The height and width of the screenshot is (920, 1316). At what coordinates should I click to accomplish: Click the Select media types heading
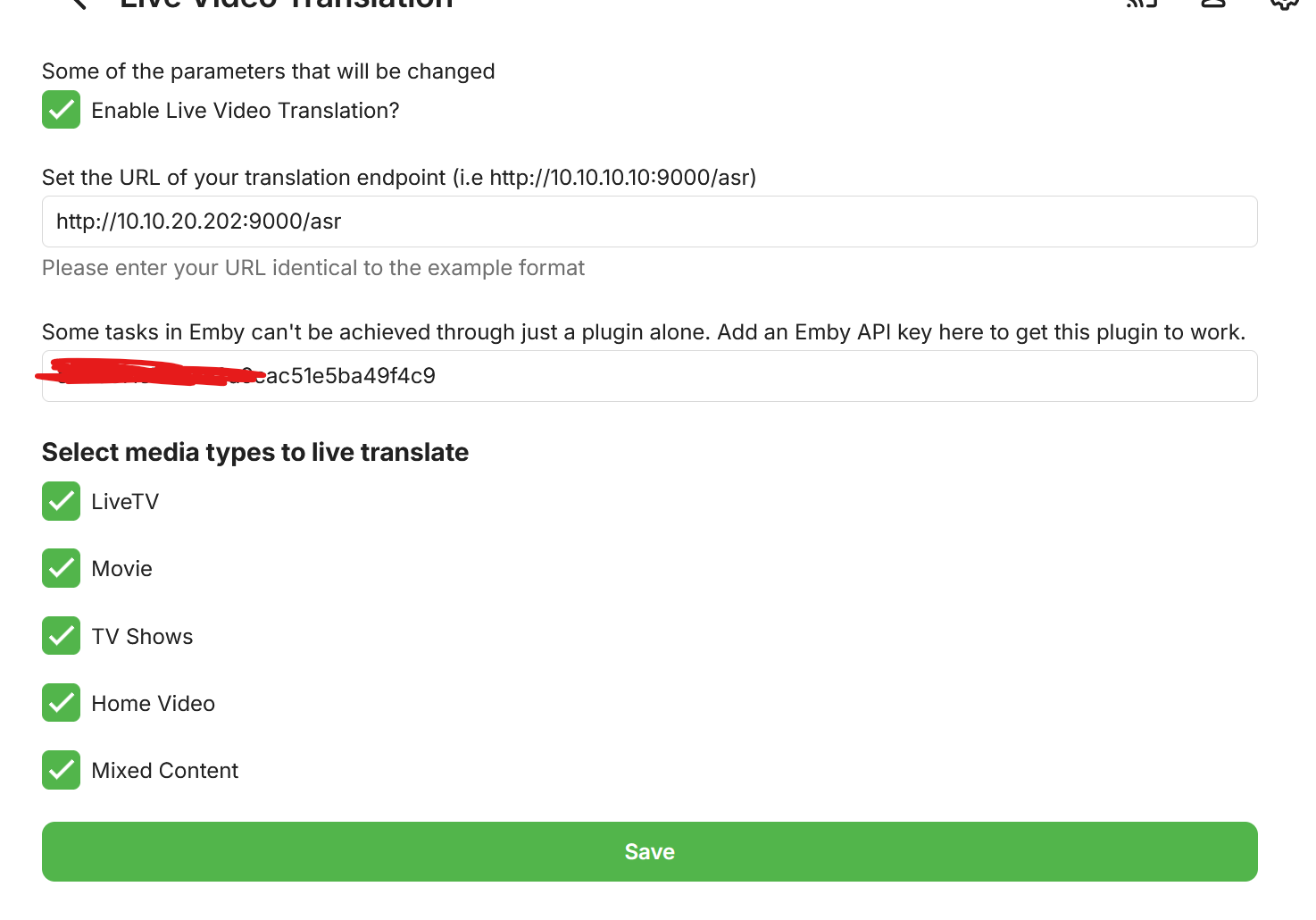(255, 453)
